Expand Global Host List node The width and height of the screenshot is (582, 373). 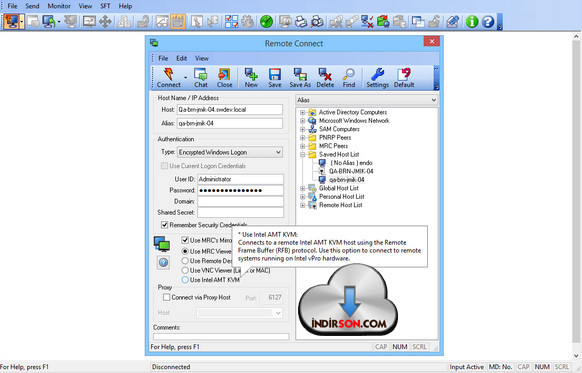point(303,188)
